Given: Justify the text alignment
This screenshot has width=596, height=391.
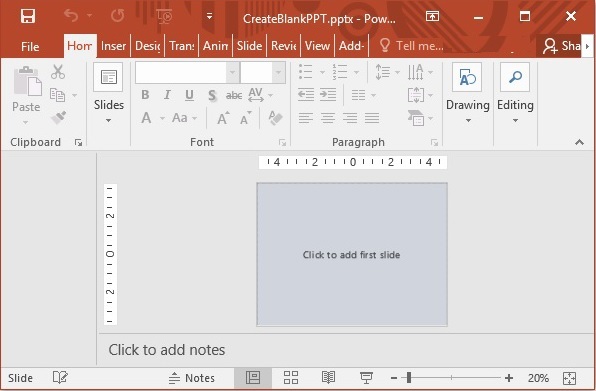Looking at the screenshot, I should (372, 118).
